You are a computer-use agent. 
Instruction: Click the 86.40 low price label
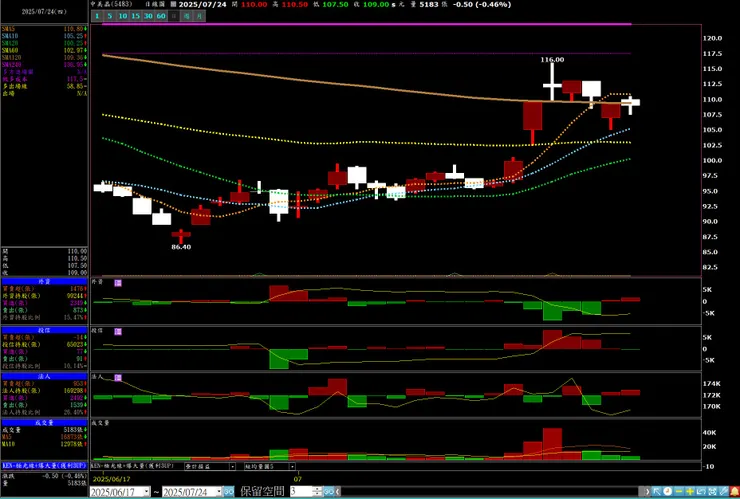[x=181, y=247]
